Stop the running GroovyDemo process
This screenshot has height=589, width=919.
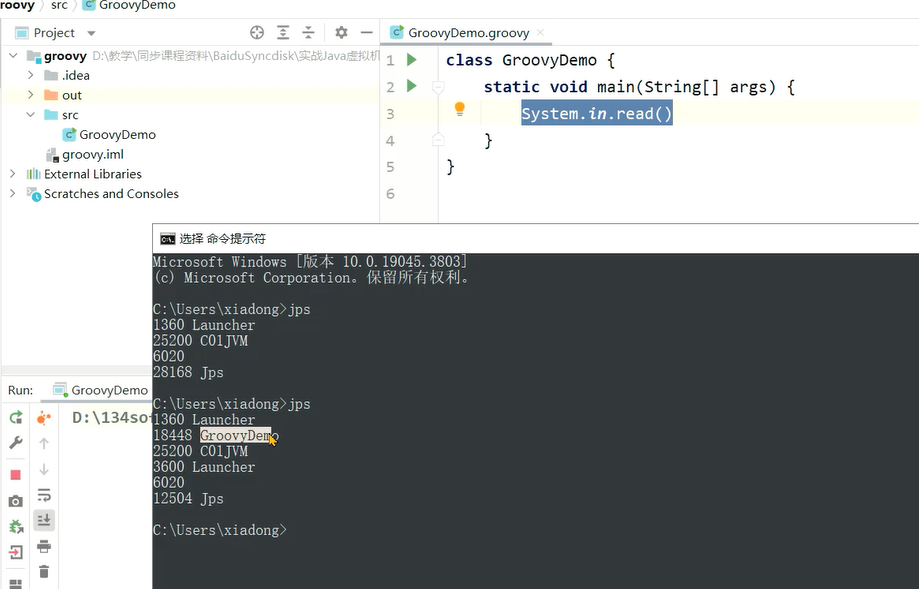16,475
